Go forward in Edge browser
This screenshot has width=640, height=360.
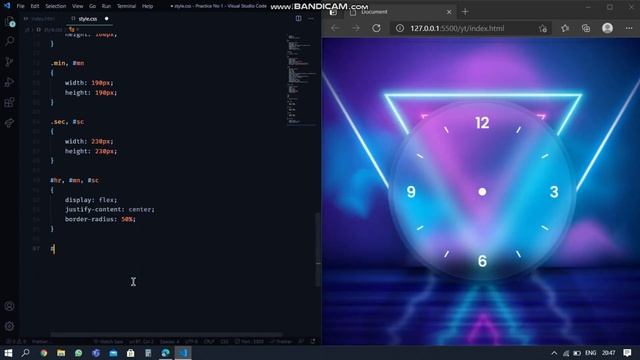(356, 28)
